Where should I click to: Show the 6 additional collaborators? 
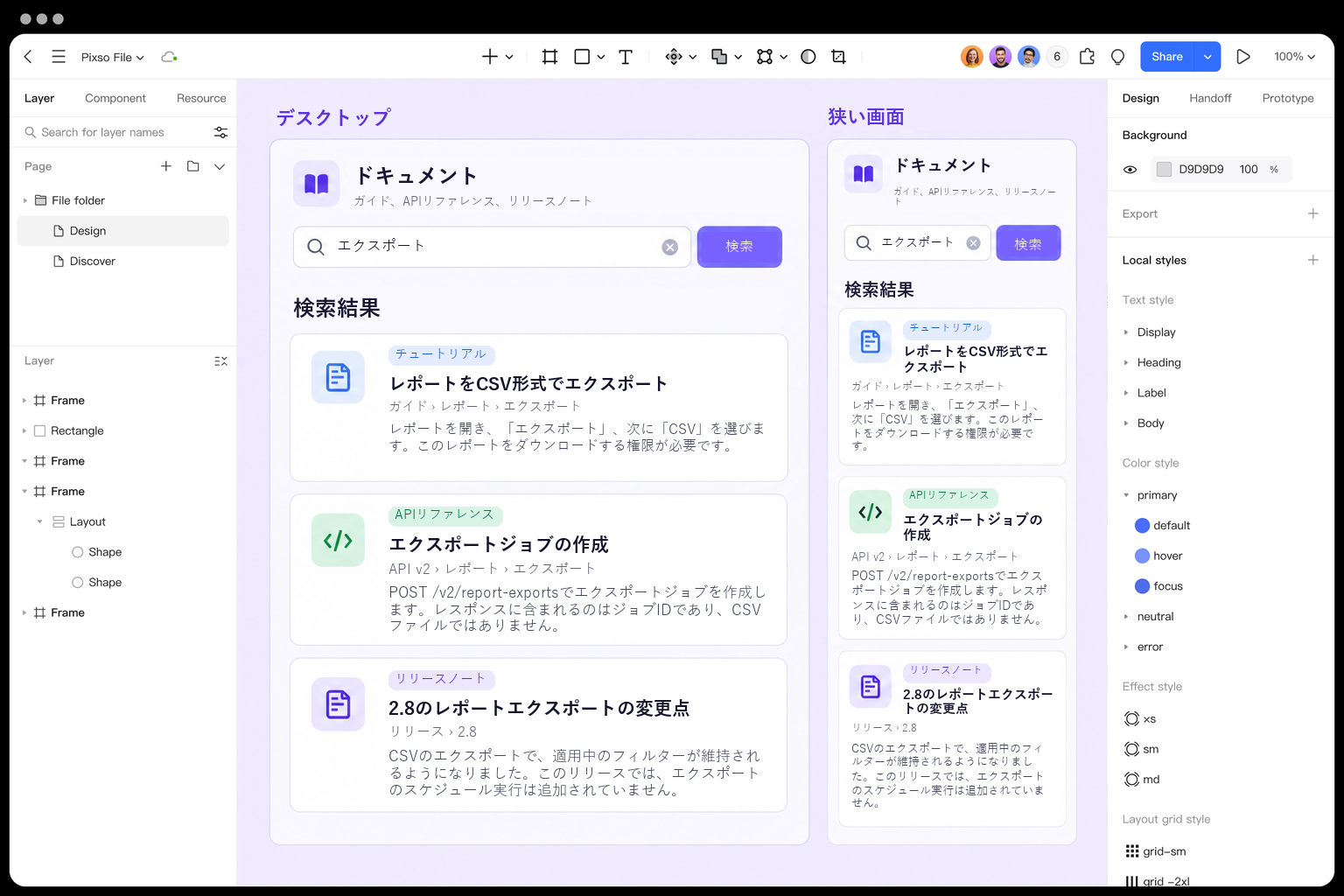[1057, 57]
